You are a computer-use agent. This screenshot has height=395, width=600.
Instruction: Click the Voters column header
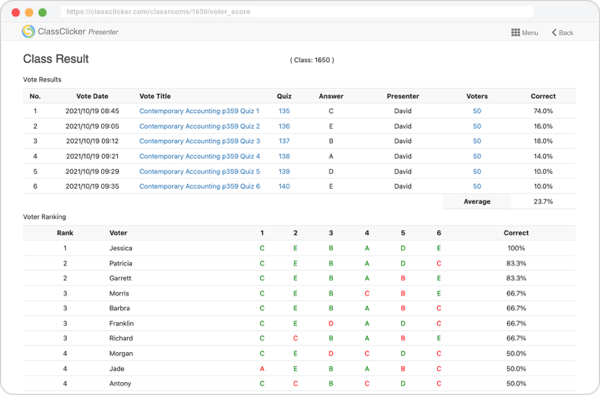click(x=477, y=96)
